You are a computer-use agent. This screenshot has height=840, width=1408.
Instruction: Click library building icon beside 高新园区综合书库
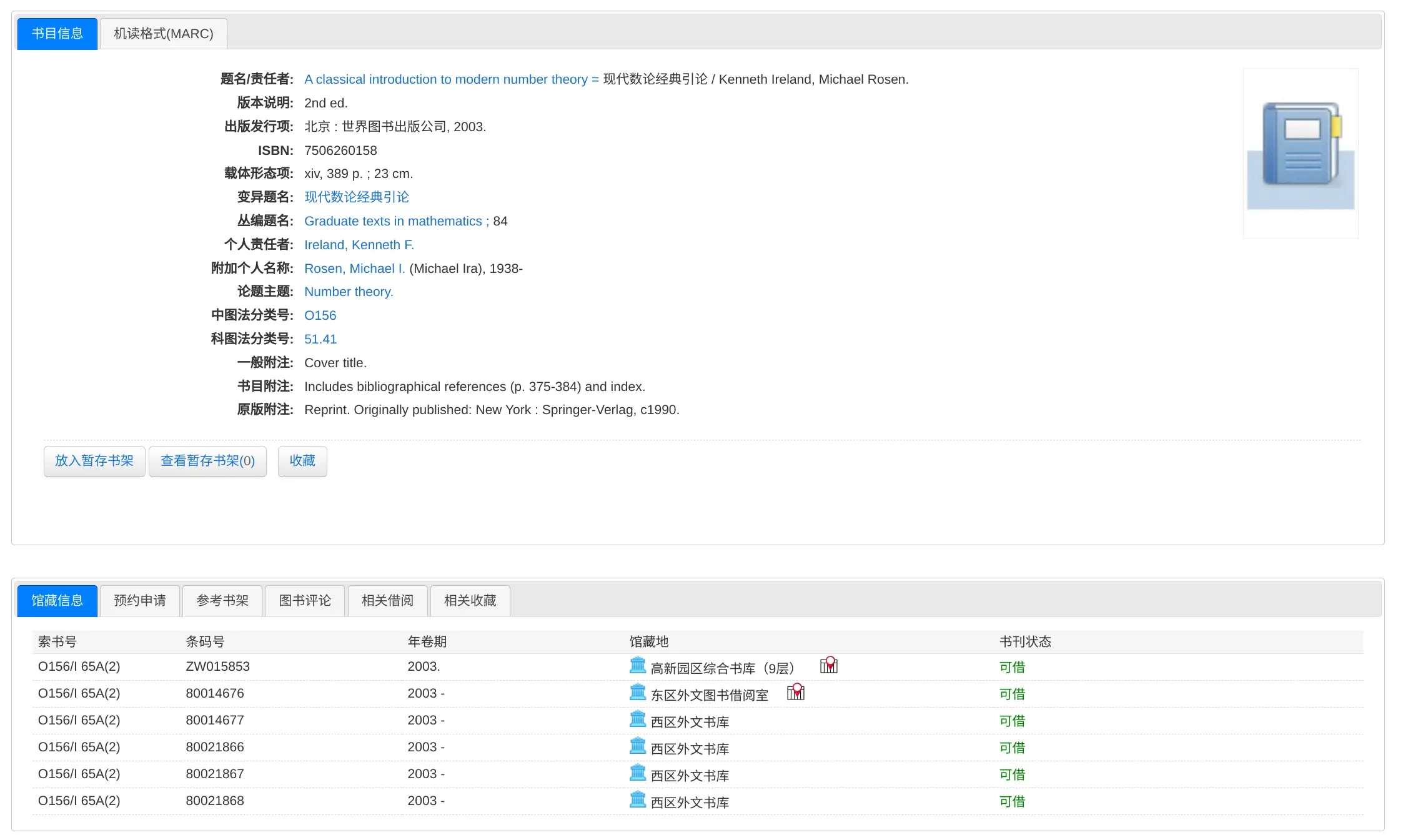[637, 666]
